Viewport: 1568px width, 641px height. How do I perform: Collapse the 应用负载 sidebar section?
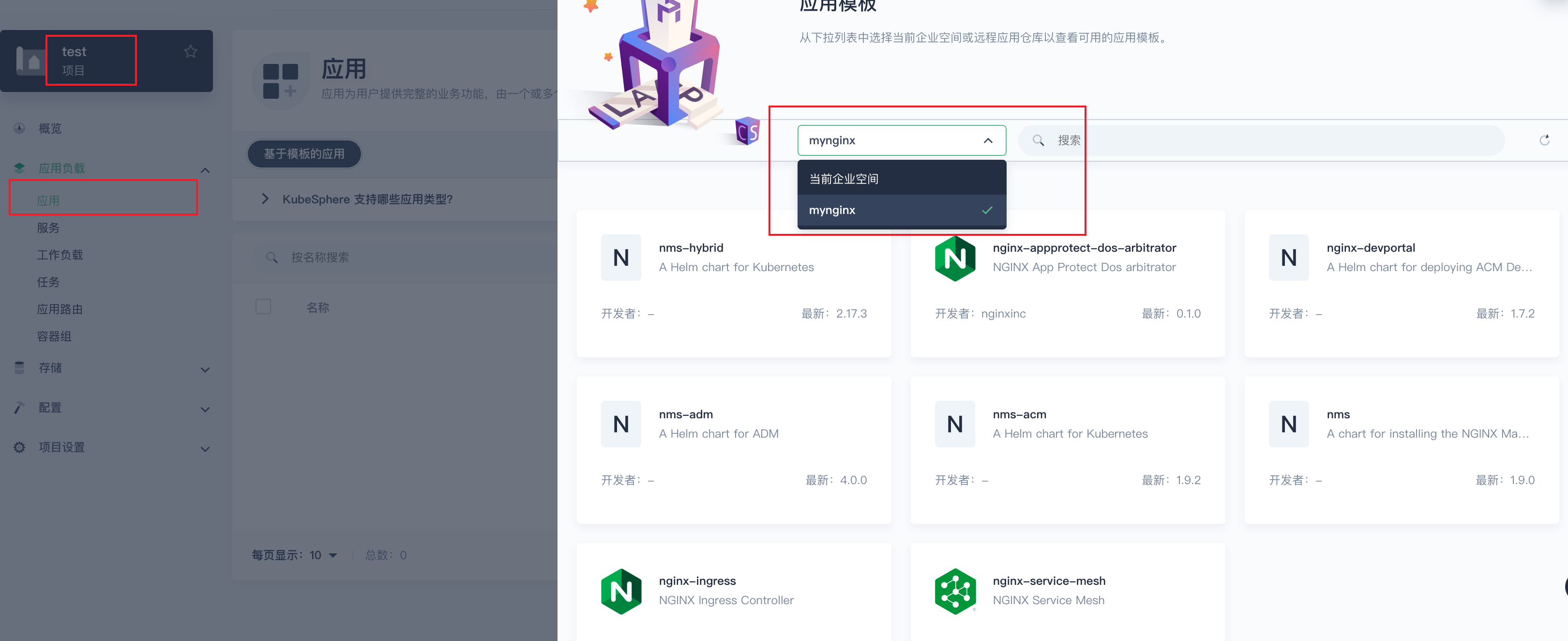(205, 170)
